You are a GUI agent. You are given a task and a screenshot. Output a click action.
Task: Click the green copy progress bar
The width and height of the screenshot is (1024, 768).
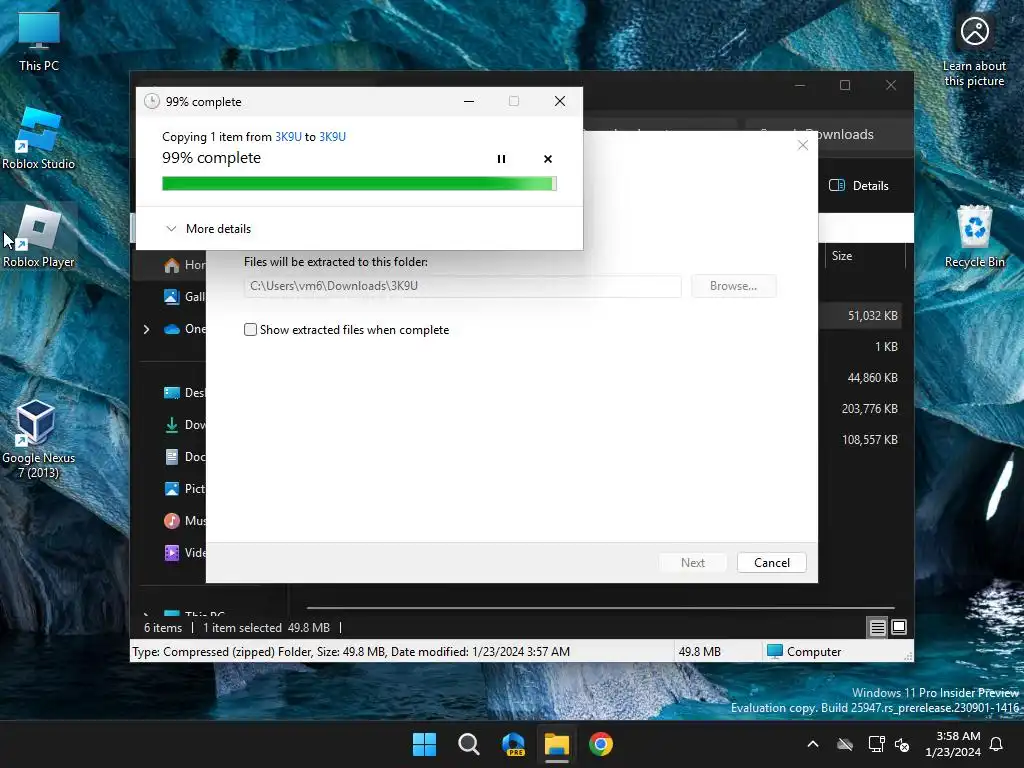[x=359, y=184]
